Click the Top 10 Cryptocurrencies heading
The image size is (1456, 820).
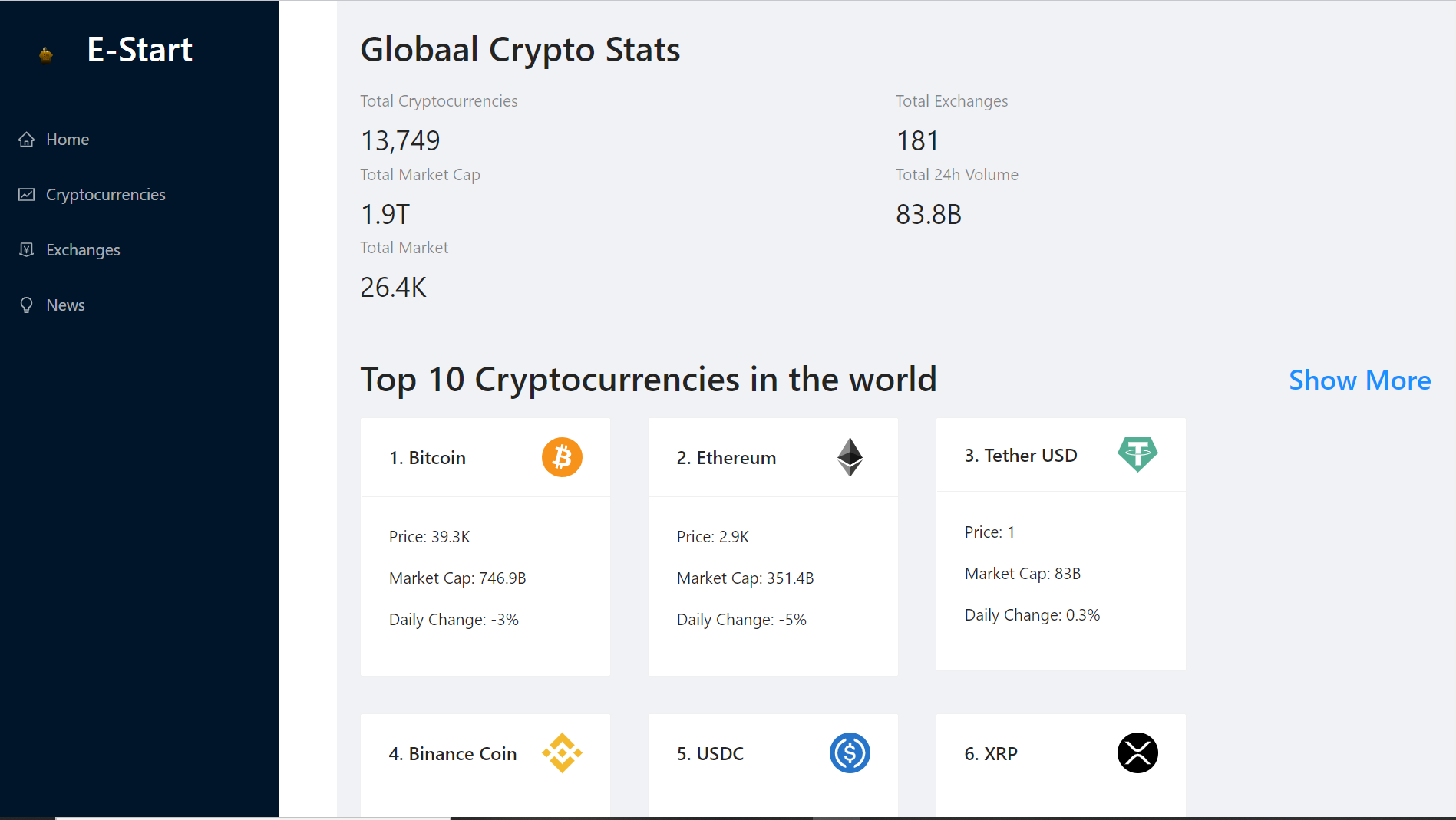pos(649,380)
